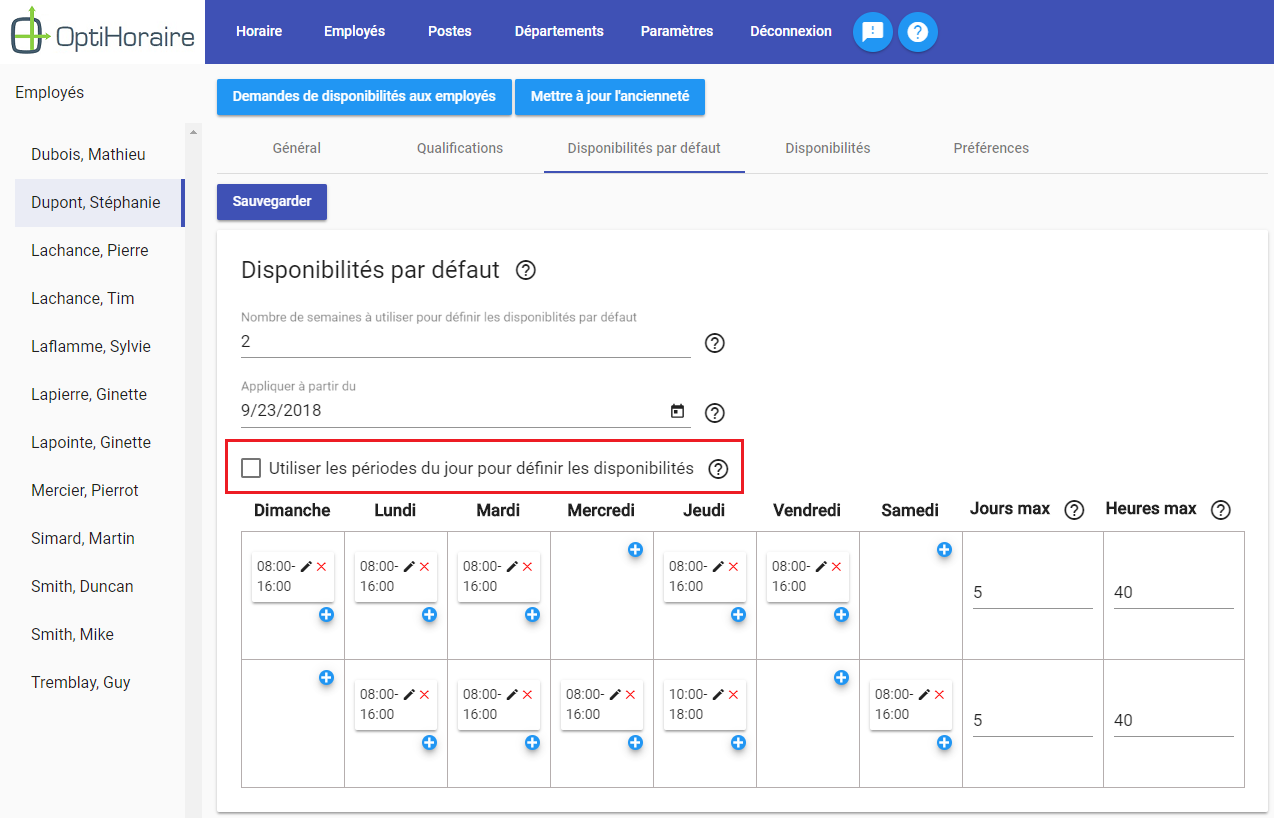Screen dimensions: 1274x818
Task: Click Jours max field for week 2
Action: [x=1033, y=720]
